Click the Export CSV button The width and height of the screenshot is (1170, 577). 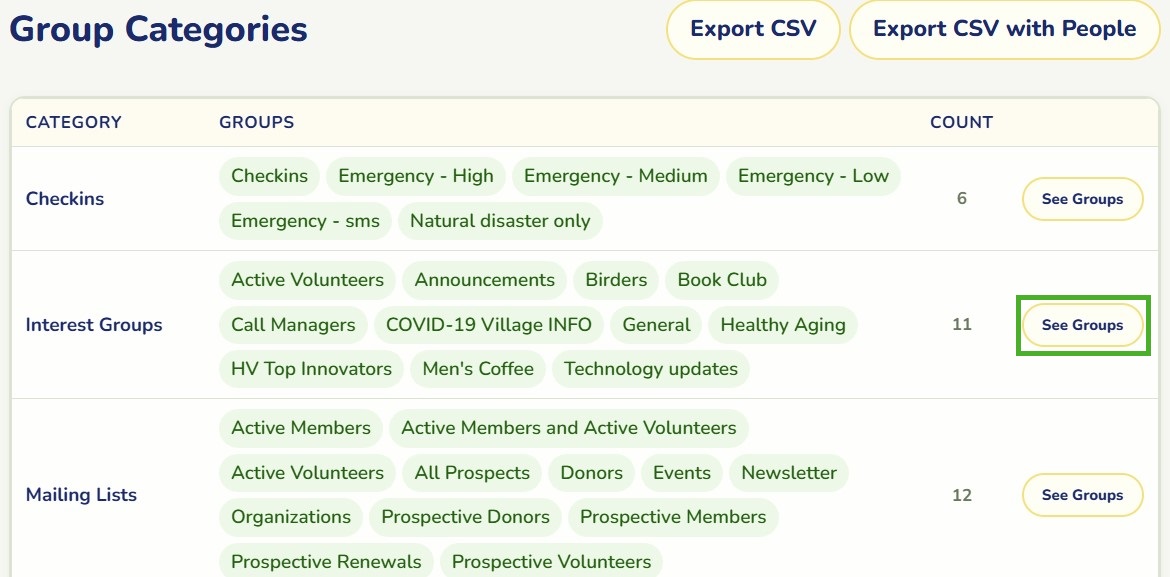[753, 29]
